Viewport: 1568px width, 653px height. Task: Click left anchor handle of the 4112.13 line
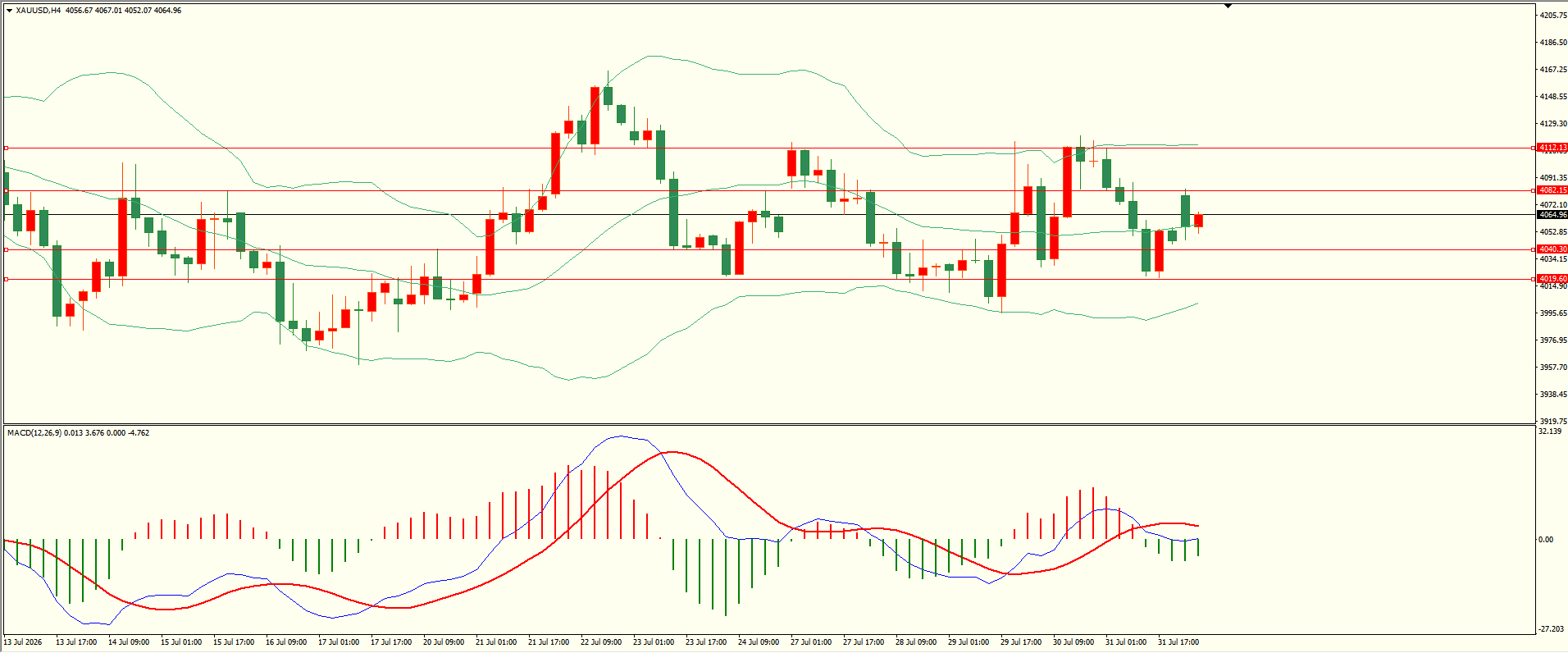coord(6,148)
